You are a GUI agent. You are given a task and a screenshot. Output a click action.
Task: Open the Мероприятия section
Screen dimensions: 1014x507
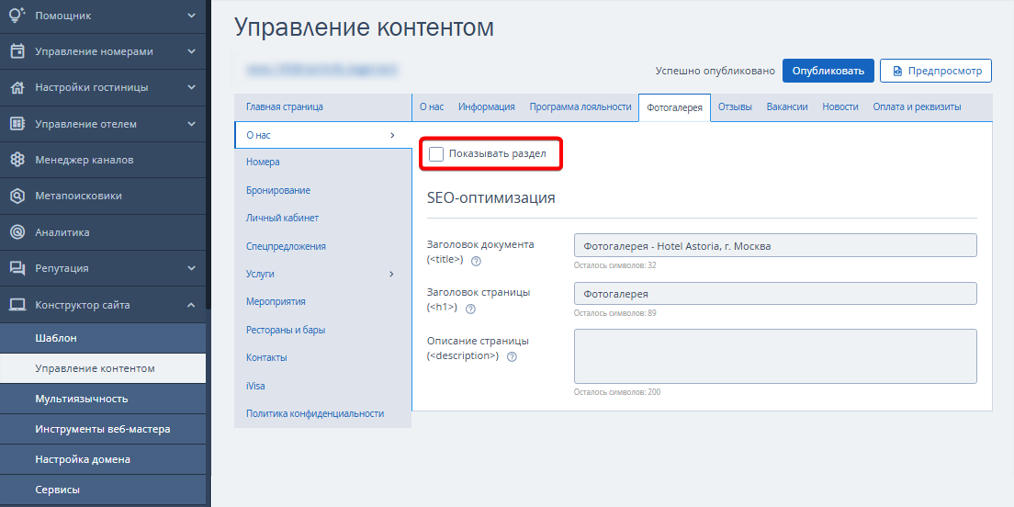click(323, 302)
